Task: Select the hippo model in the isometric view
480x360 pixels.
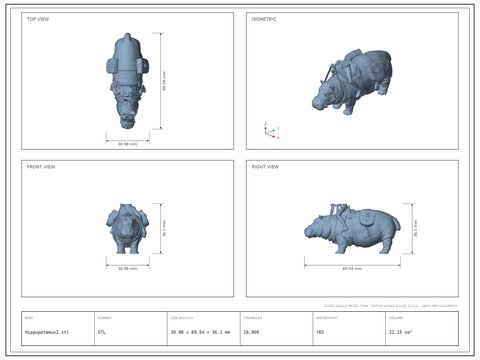Action: (x=352, y=82)
